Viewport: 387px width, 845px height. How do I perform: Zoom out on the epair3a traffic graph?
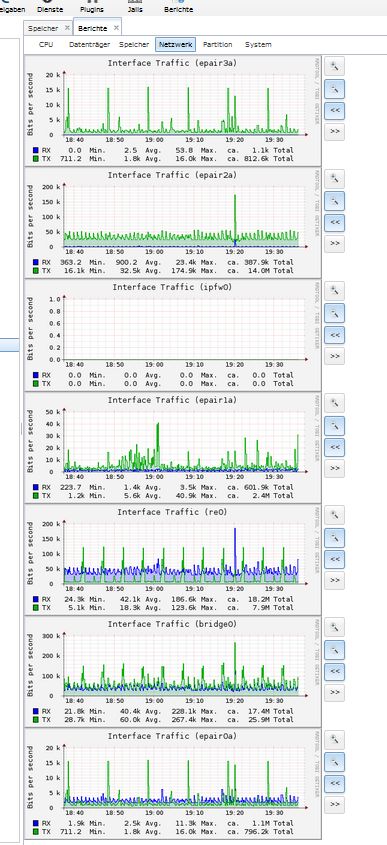point(334,89)
